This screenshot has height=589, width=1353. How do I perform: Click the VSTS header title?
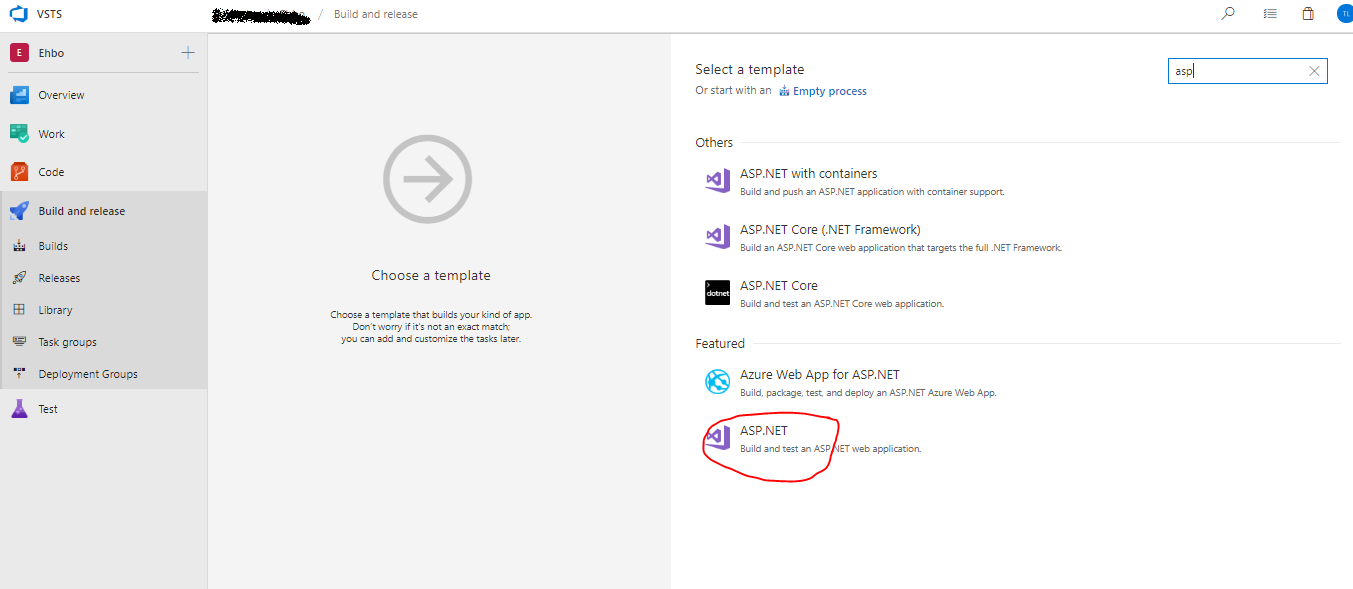pyautogui.click(x=51, y=14)
